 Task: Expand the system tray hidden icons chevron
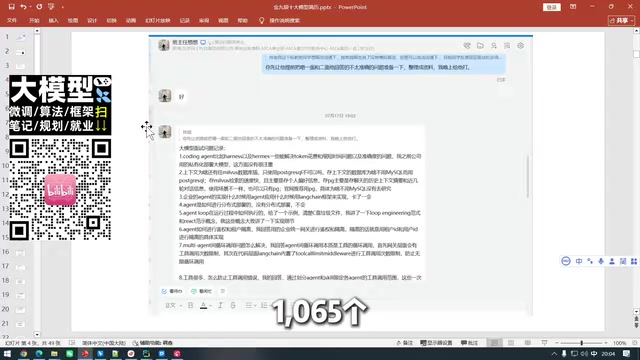[554, 354]
